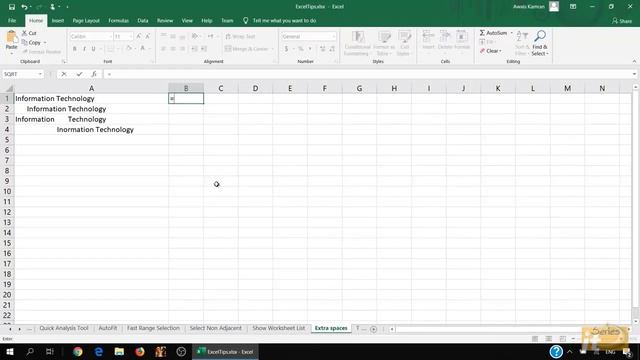
Task: Open Microsoft Edge from the taskbar
Action: 98,351
